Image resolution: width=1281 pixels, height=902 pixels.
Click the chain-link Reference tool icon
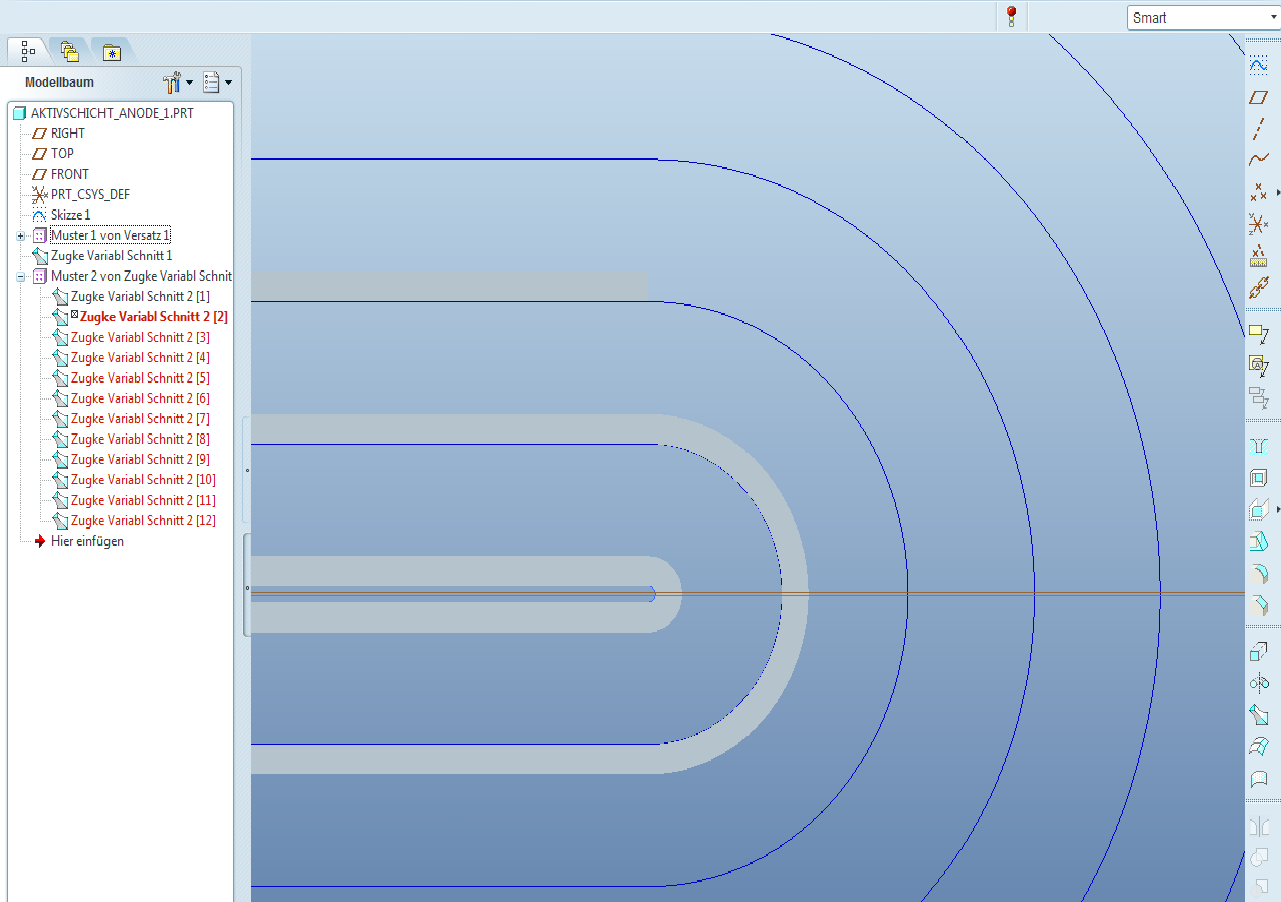[x=1259, y=289]
